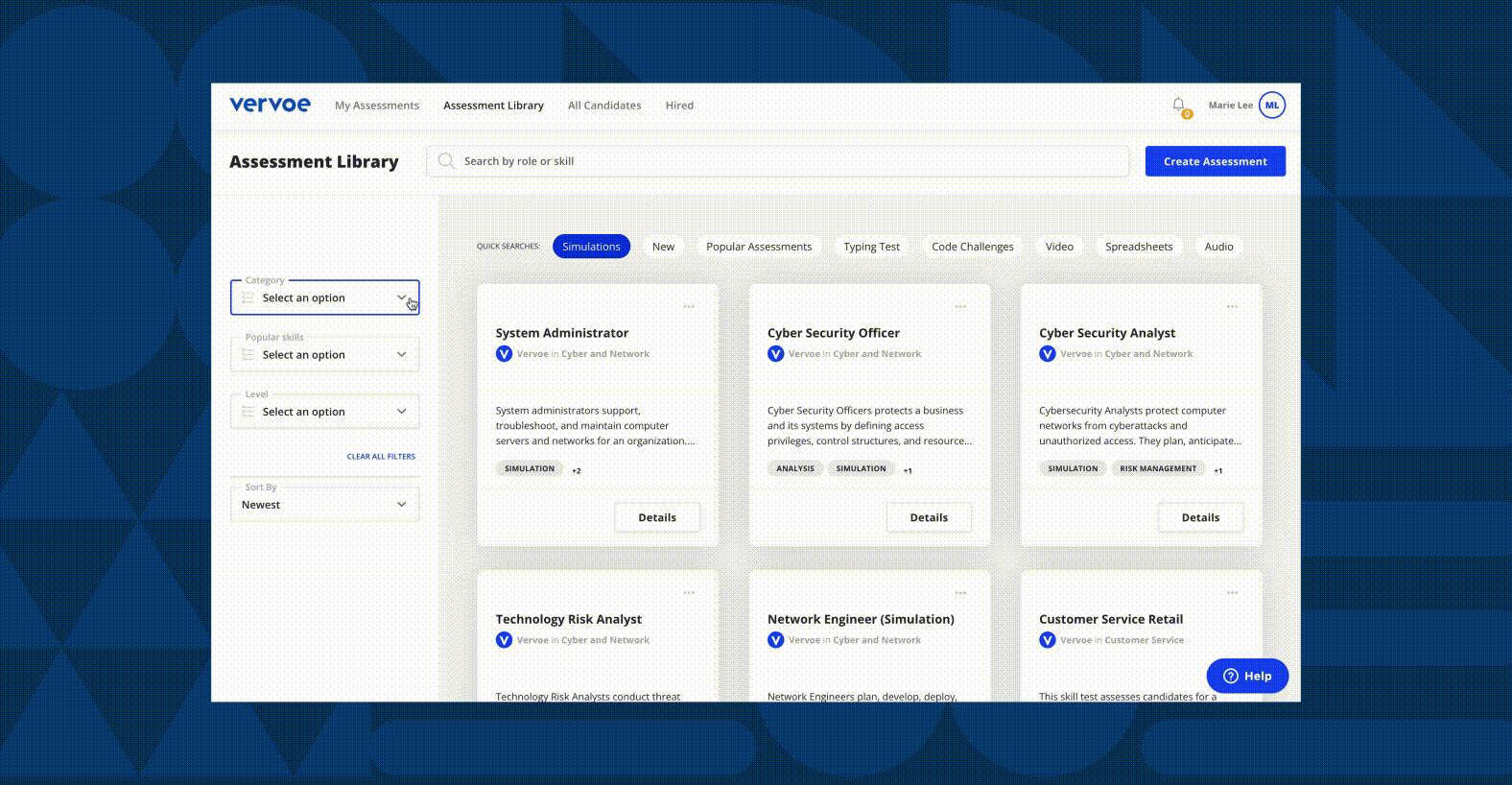Open the Hired tab
1512x785 pixels.
click(679, 106)
